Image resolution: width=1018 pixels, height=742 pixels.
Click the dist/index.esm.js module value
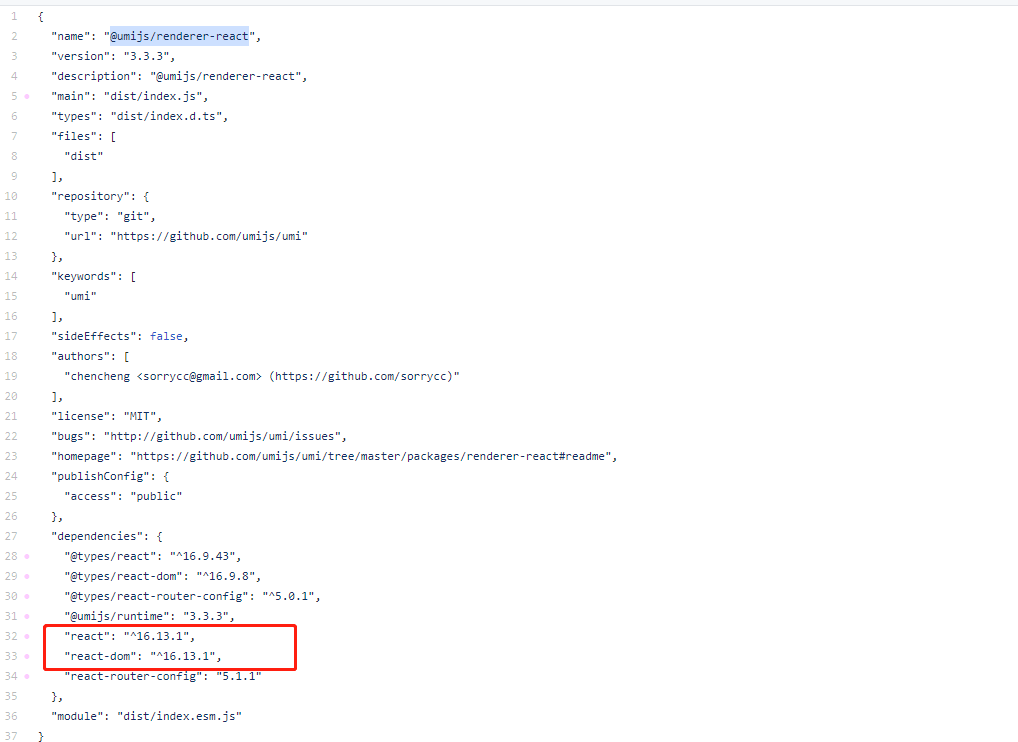pos(180,715)
